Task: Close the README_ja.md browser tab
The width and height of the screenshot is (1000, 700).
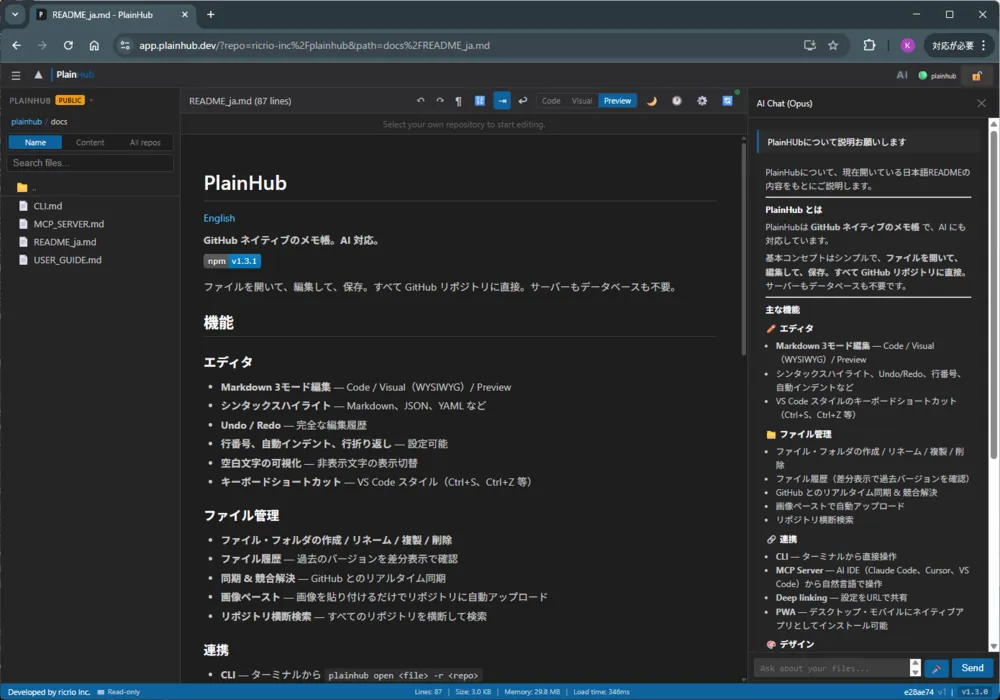Action: (x=184, y=14)
